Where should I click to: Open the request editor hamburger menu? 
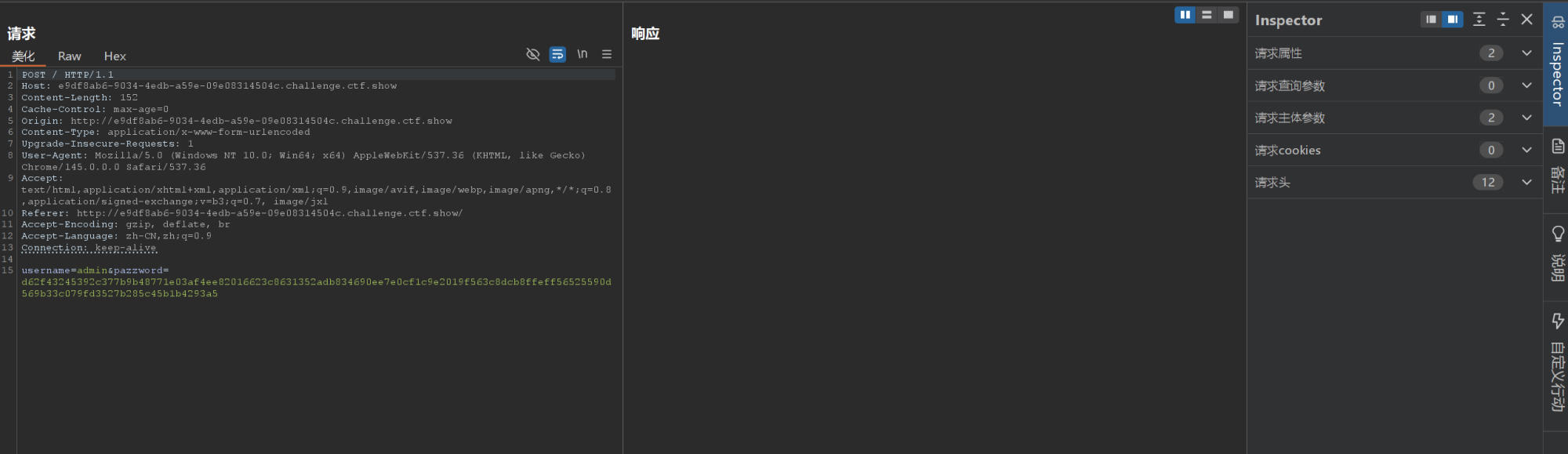point(606,54)
